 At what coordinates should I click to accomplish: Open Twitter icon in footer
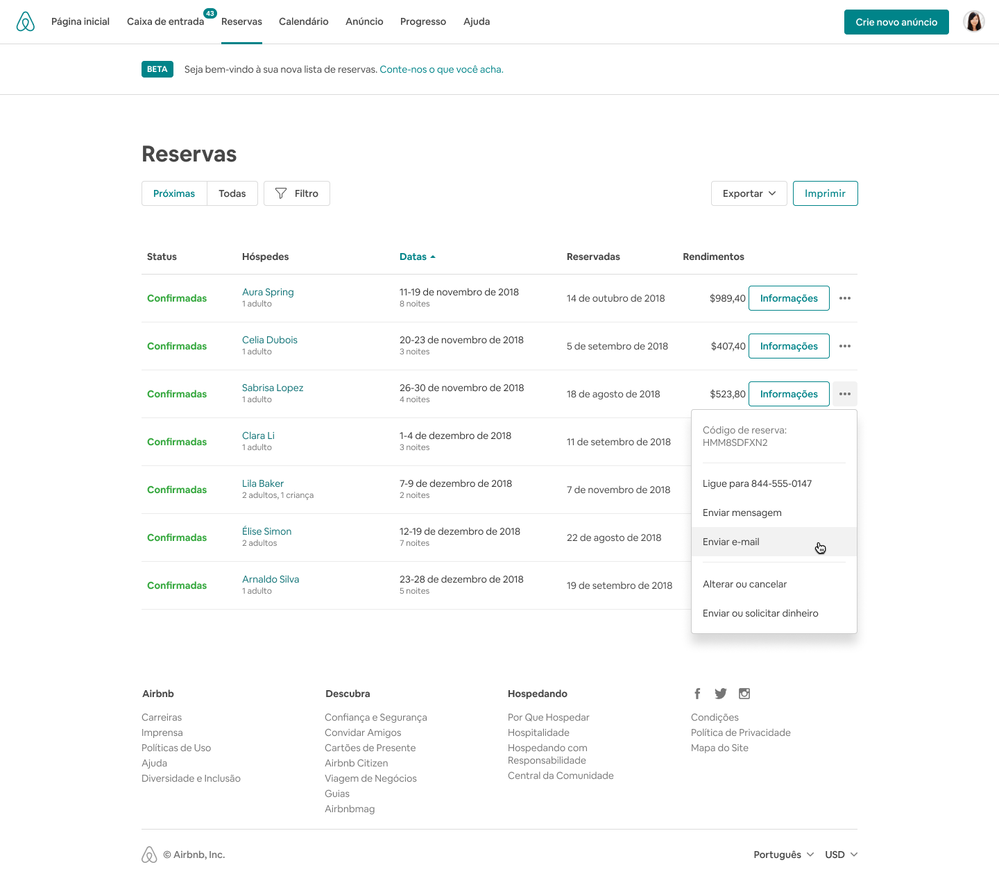click(x=720, y=694)
